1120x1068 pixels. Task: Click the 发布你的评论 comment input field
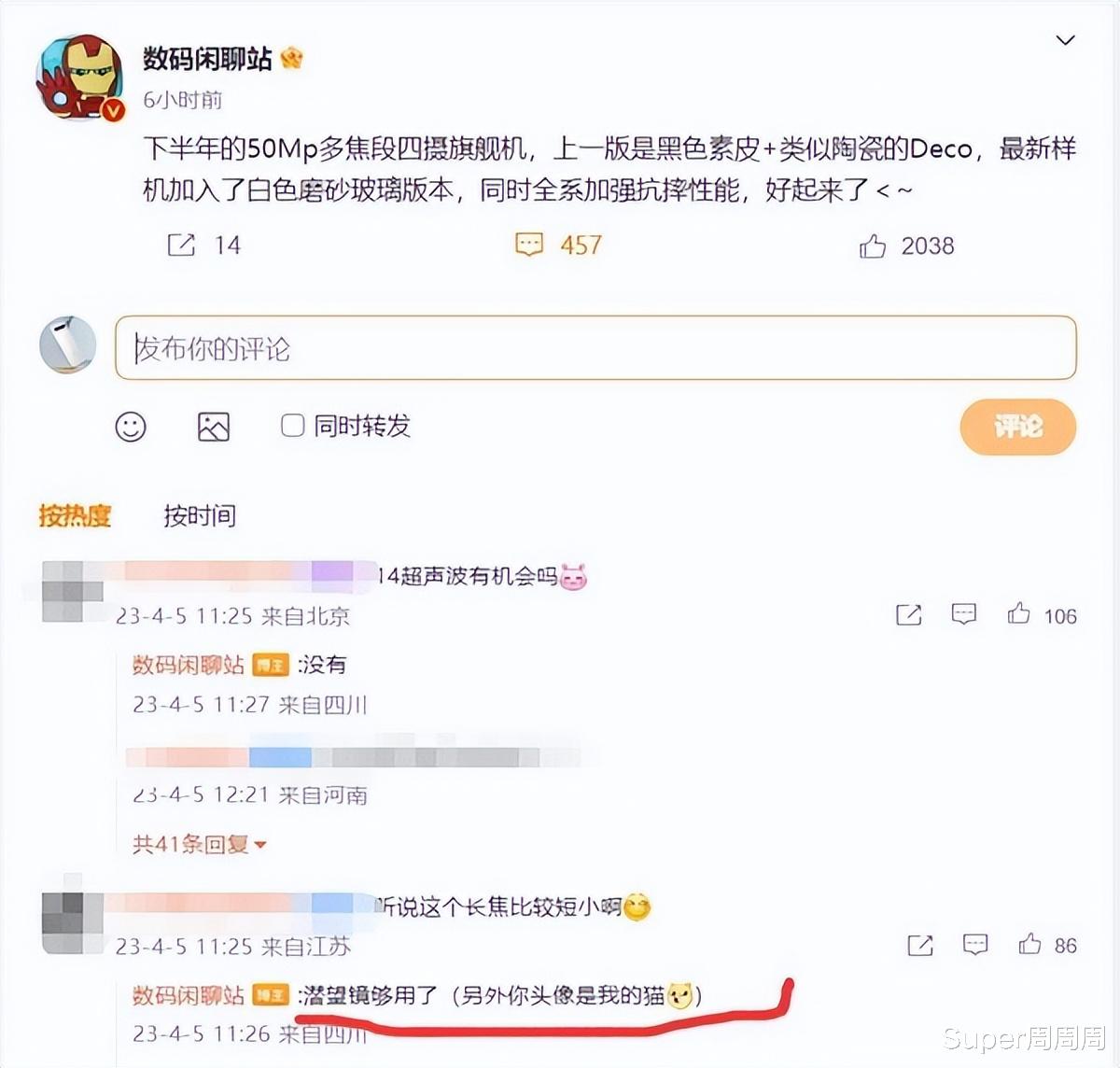click(595, 348)
